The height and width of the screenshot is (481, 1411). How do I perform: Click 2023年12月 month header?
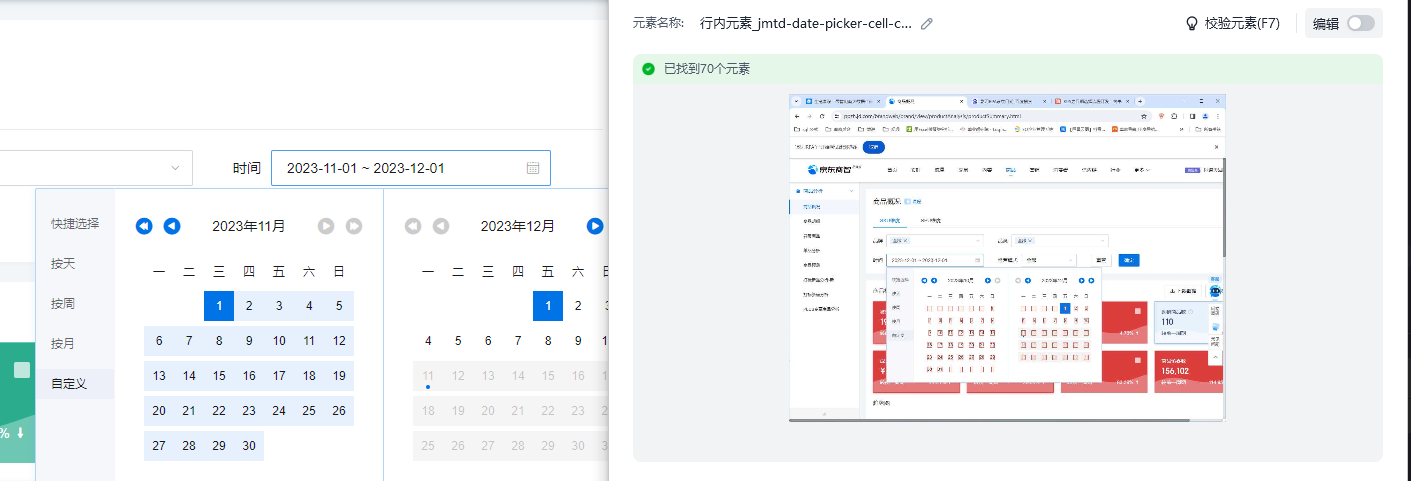[518, 227]
